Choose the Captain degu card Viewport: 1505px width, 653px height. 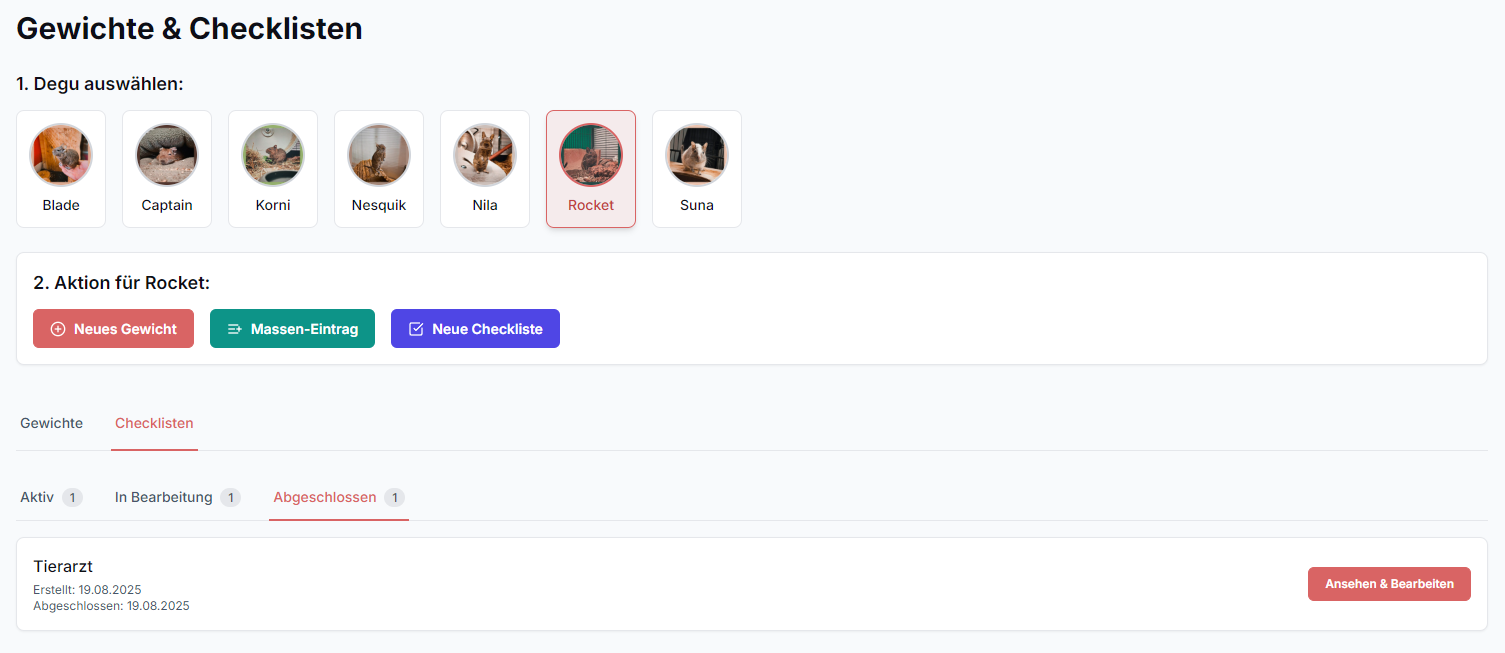click(x=167, y=169)
